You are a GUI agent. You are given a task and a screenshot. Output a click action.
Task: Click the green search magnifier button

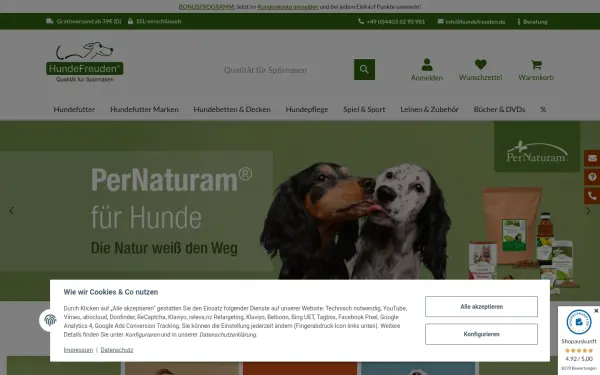point(364,69)
